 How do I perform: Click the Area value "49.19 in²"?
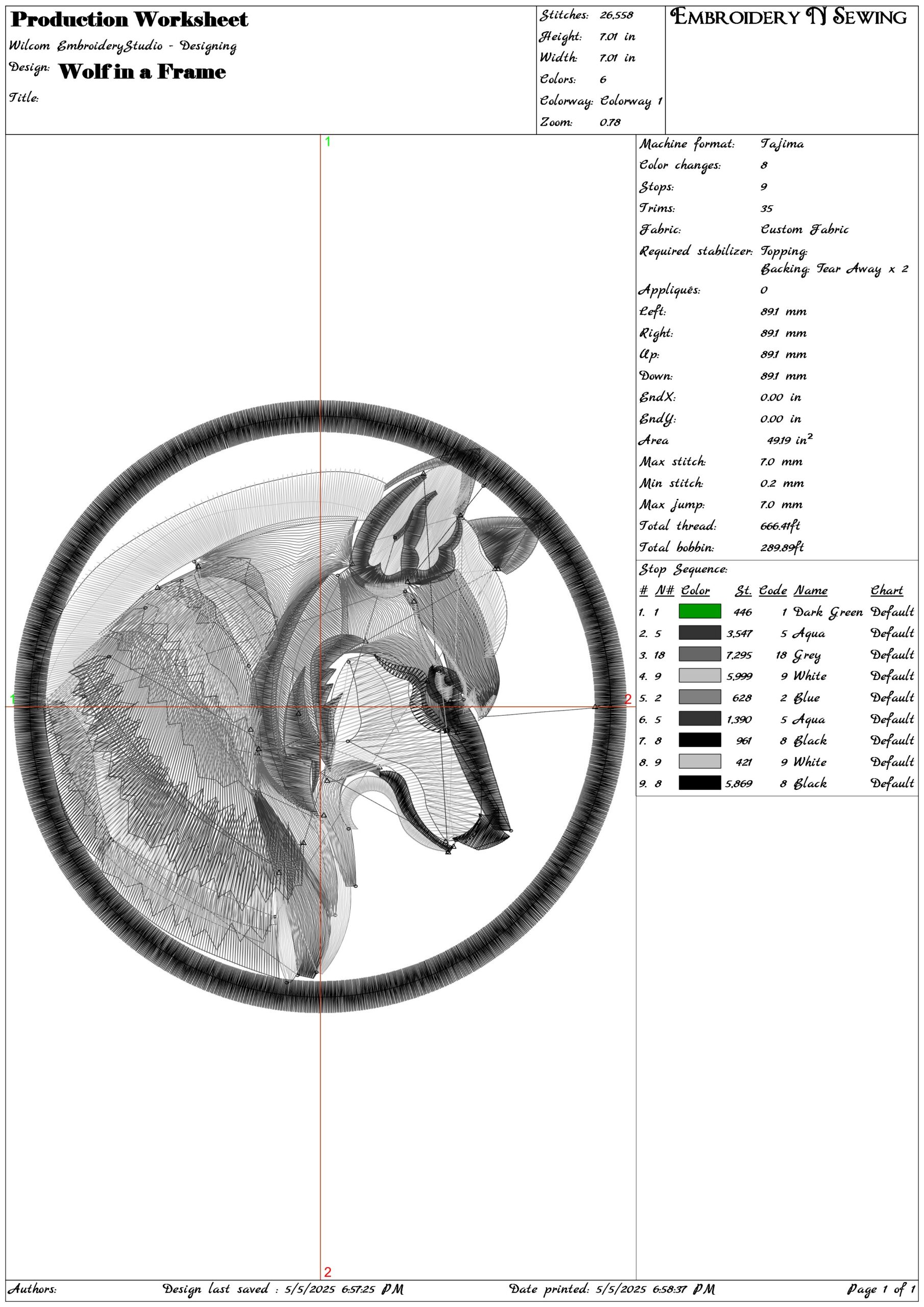pyautogui.click(x=790, y=440)
